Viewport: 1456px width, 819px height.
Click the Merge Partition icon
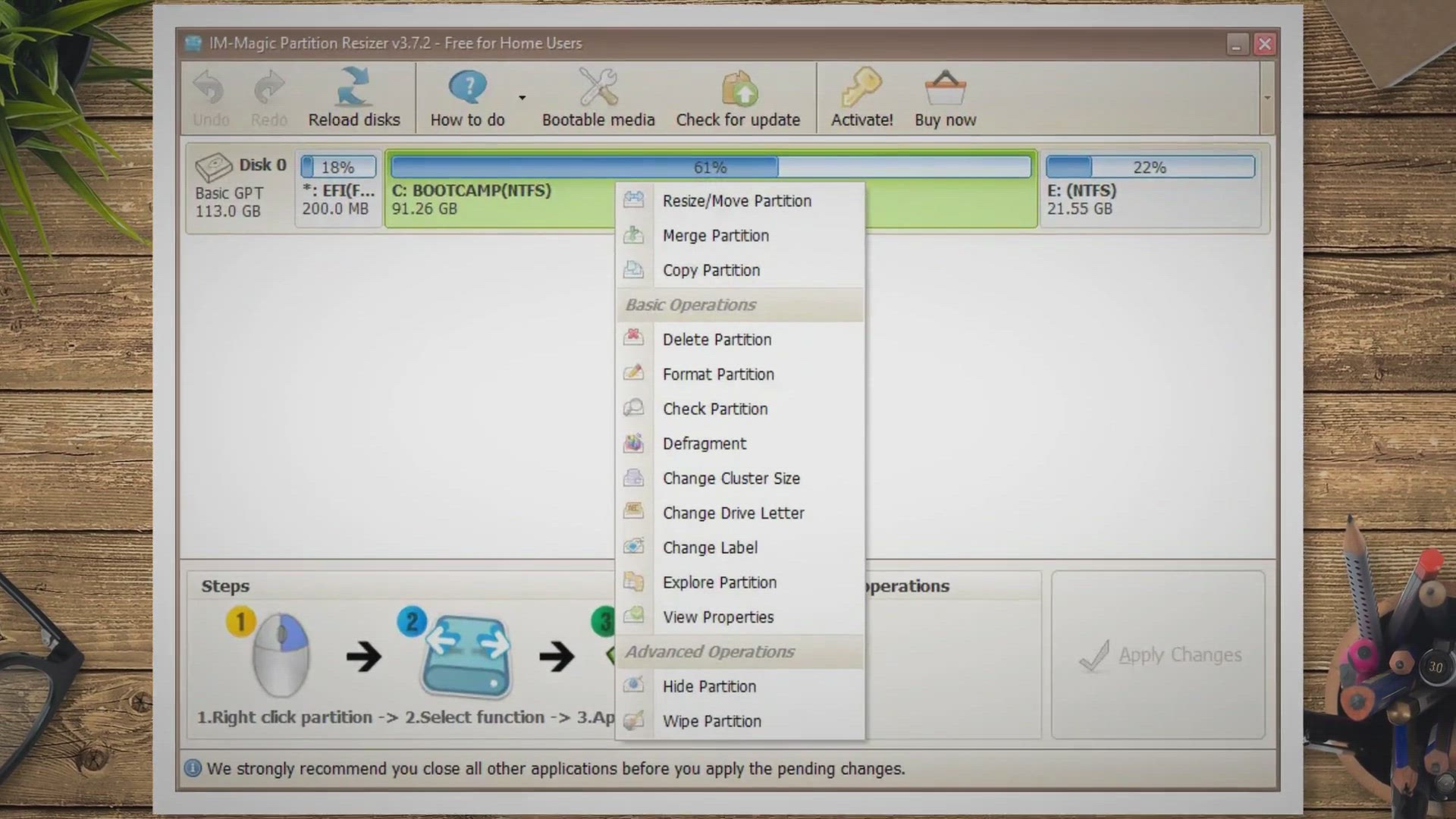(633, 234)
